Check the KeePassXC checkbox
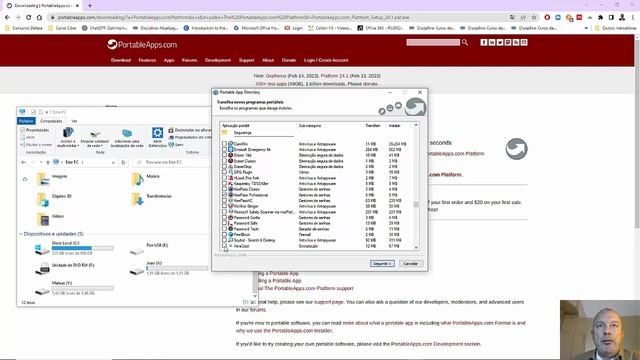The height and width of the screenshot is (360, 640). [x=224, y=200]
